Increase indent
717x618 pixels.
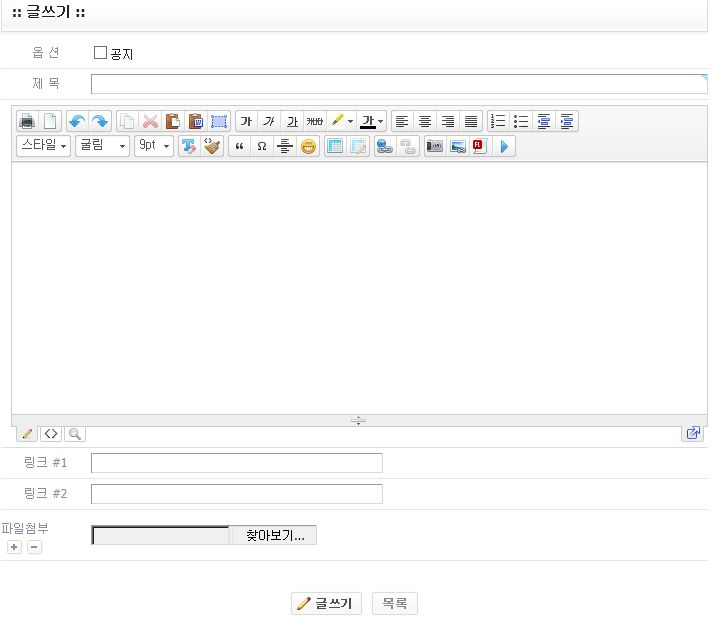[567, 121]
